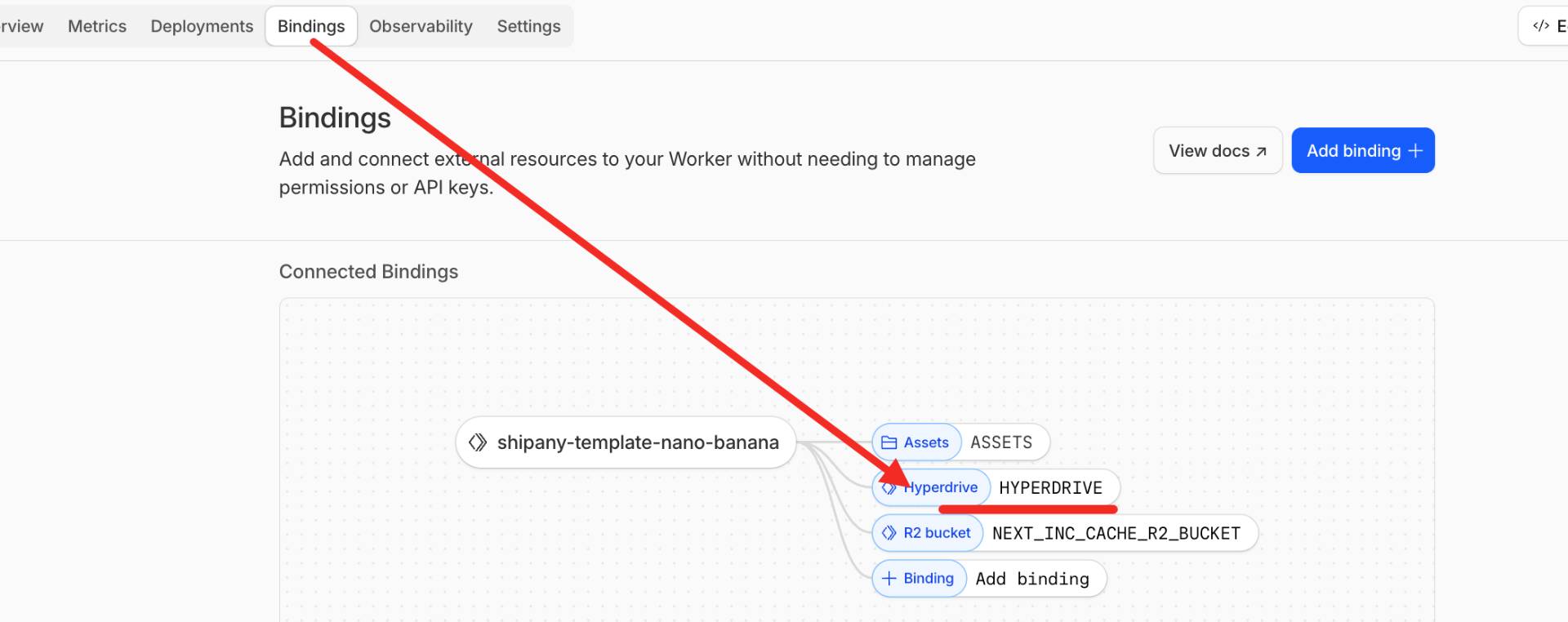The image size is (1568, 622).
Task: Select the NEXT_INC_CACHE_R2_BUCKET binding
Action: point(1116,534)
